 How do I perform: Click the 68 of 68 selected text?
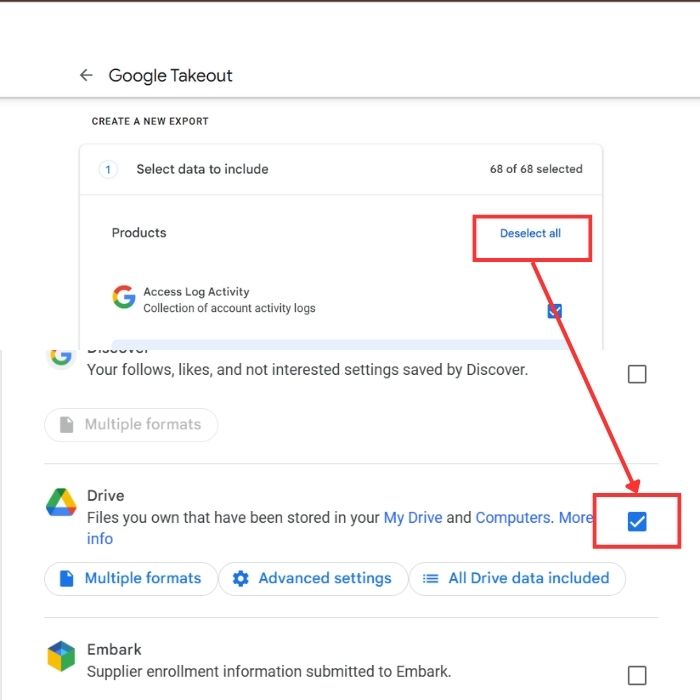pos(536,169)
